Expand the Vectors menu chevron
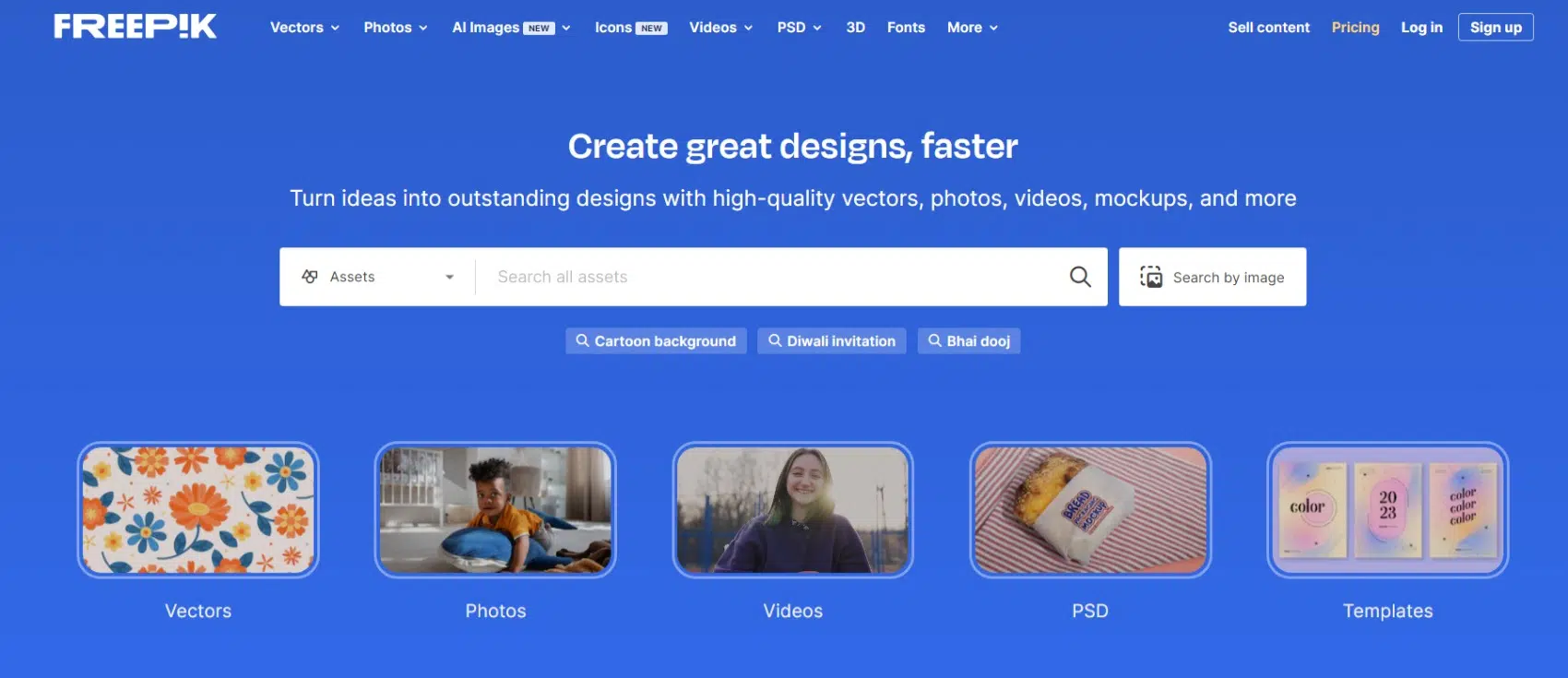Image resolution: width=1568 pixels, height=678 pixels. coord(335,29)
